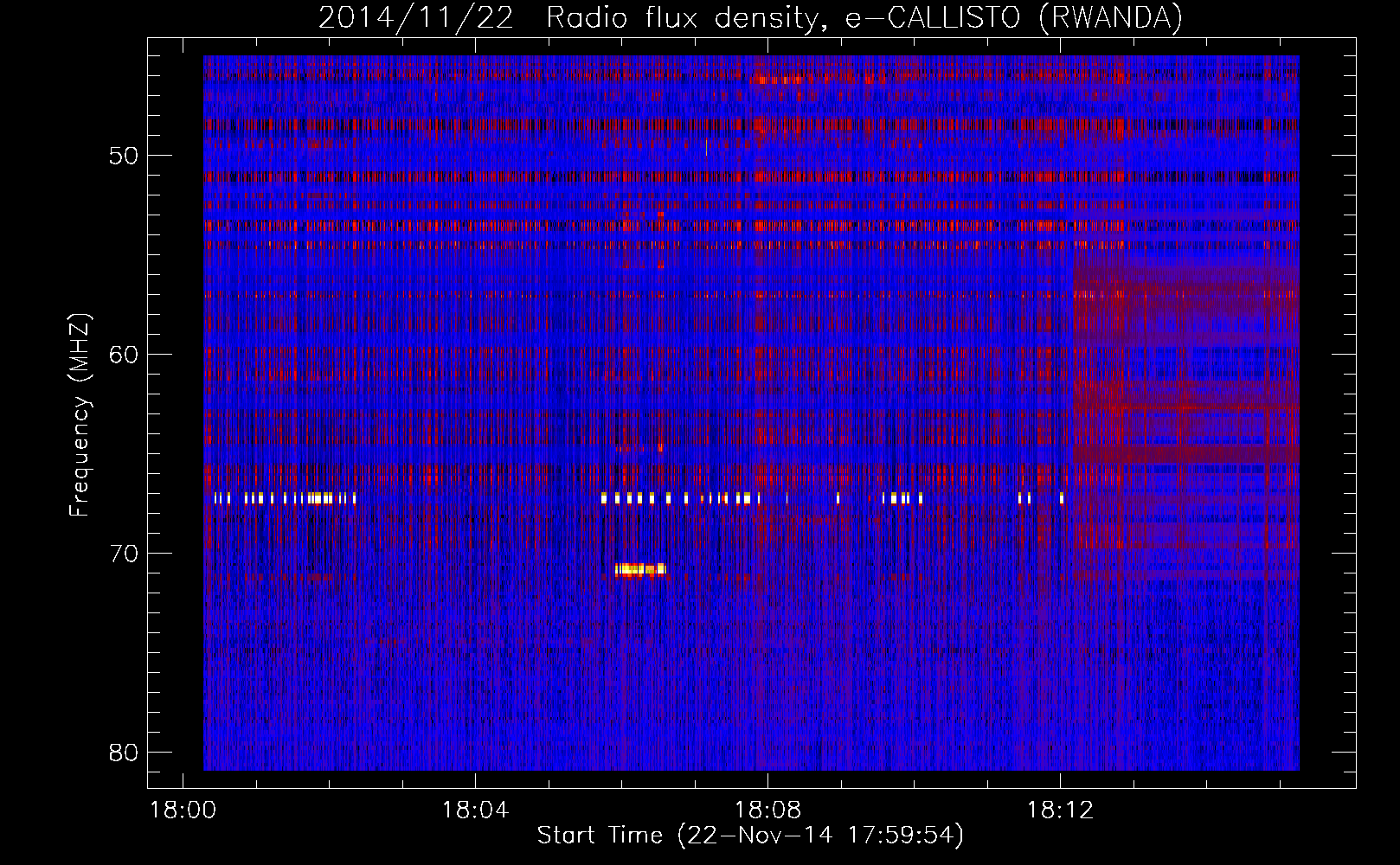1400x865 pixels.
Task: Click the 18:08 time tick label
Action: (767, 811)
